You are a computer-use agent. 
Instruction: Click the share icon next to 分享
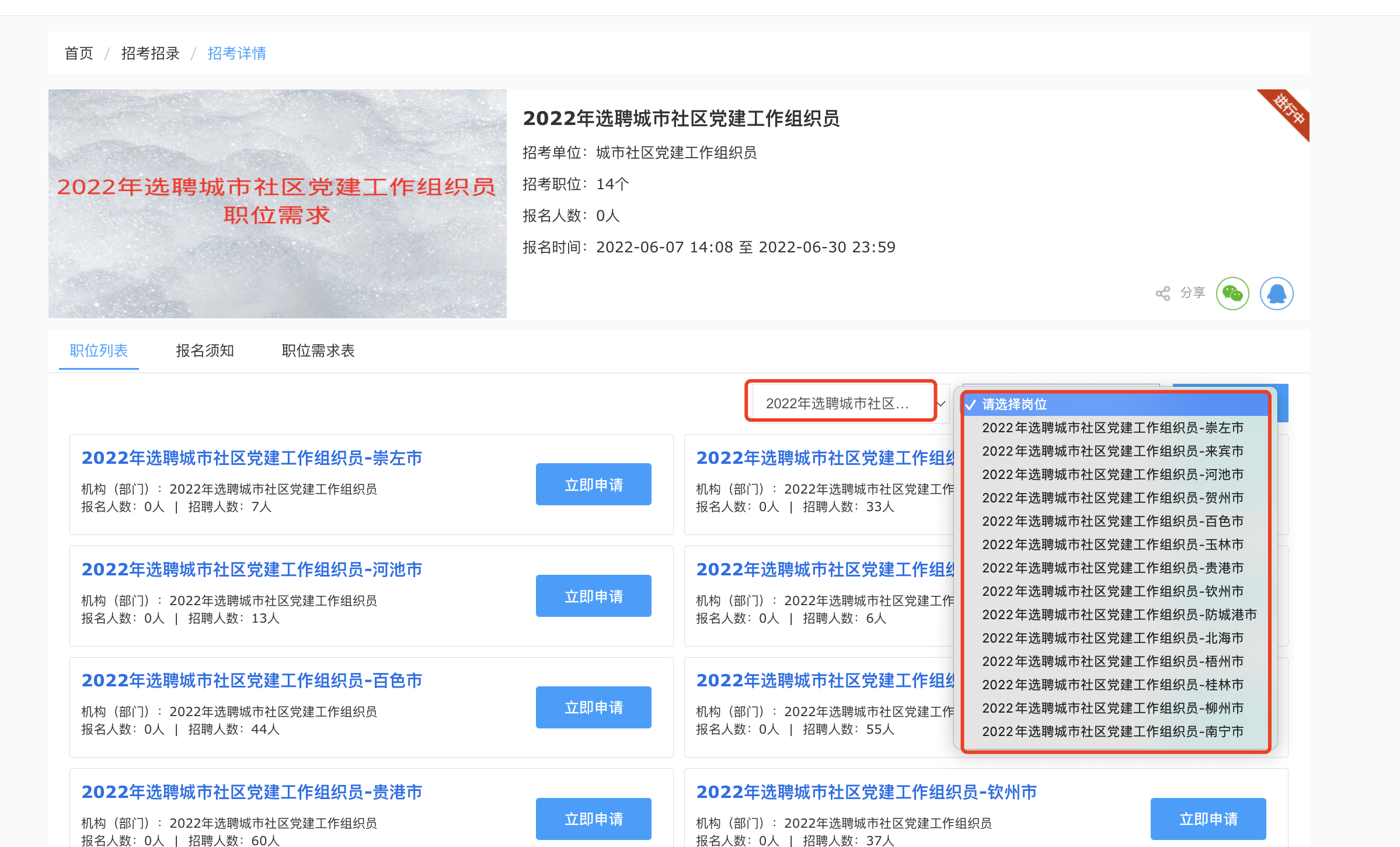pos(1162,293)
